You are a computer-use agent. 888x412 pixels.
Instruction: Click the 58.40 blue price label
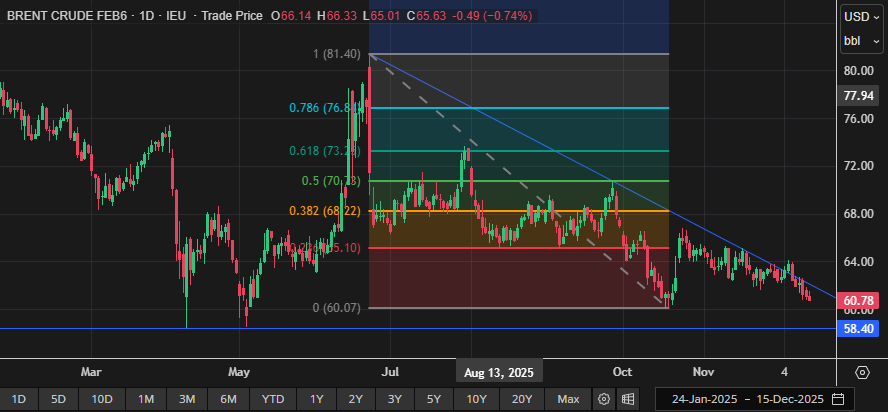click(x=860, y=328)
